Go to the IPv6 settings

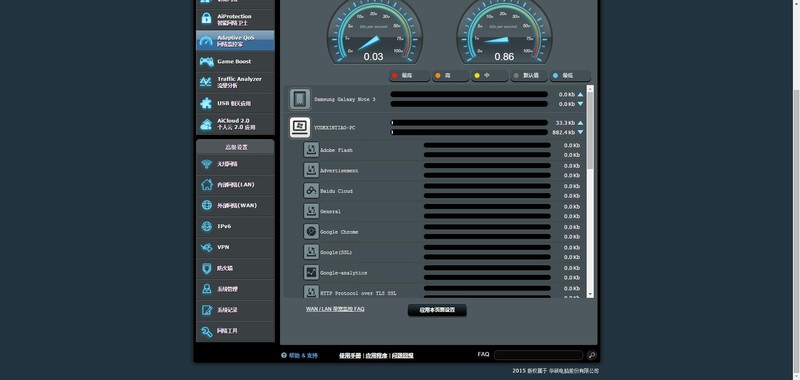point(235,226)
